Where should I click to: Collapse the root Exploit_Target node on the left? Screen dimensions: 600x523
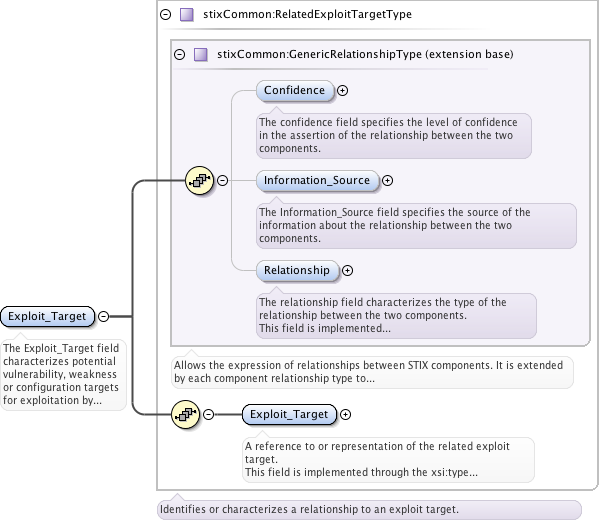click(x=103, y=317)
